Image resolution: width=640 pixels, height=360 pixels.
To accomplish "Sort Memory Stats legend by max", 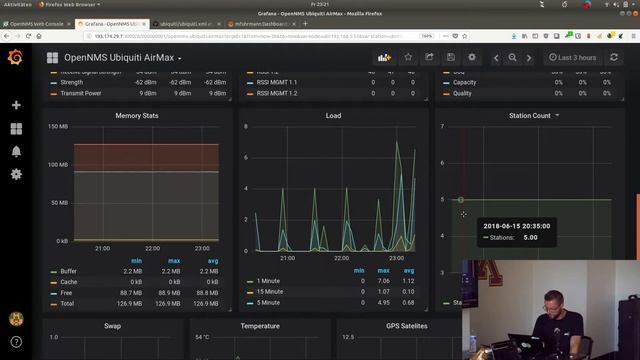I will click(174, 261).
